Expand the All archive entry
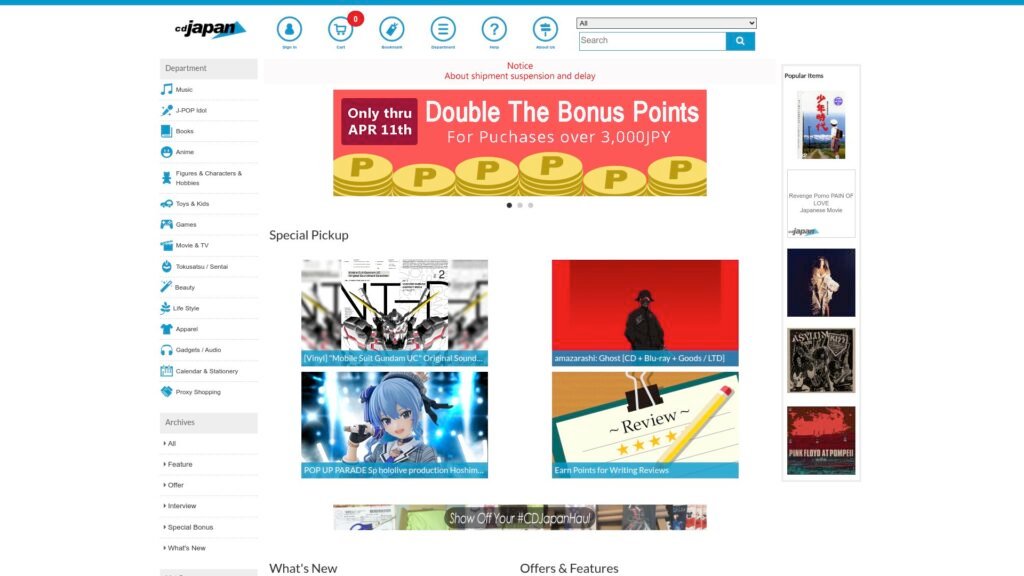This screenshot has height=576, width=1024. [170, 443]
